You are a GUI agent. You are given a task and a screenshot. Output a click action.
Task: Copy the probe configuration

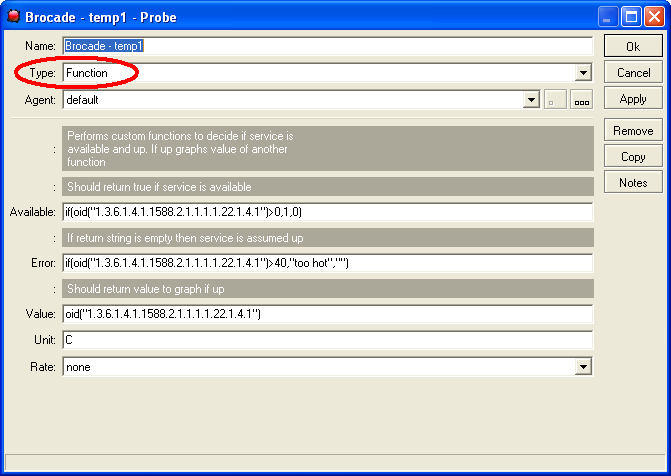(x=633, y=156)
